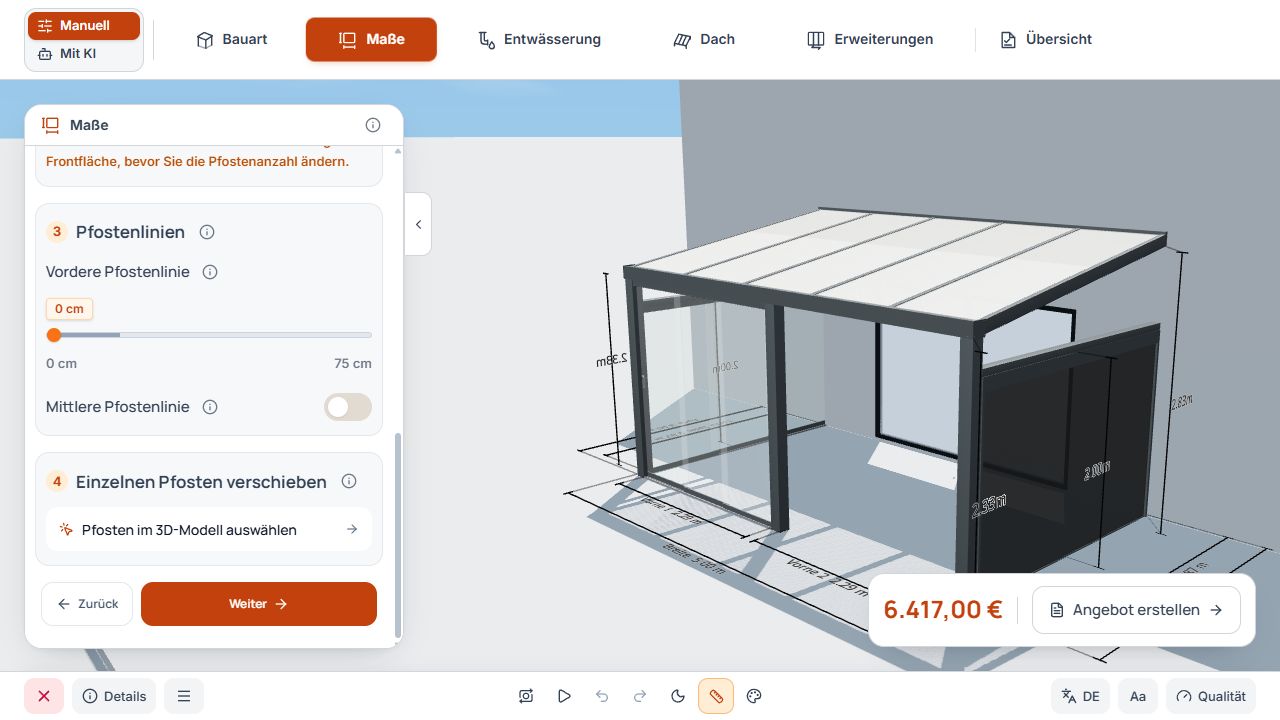1280x720 pixels.
Task: Click the Zurück button
Action: pos(87,604)
